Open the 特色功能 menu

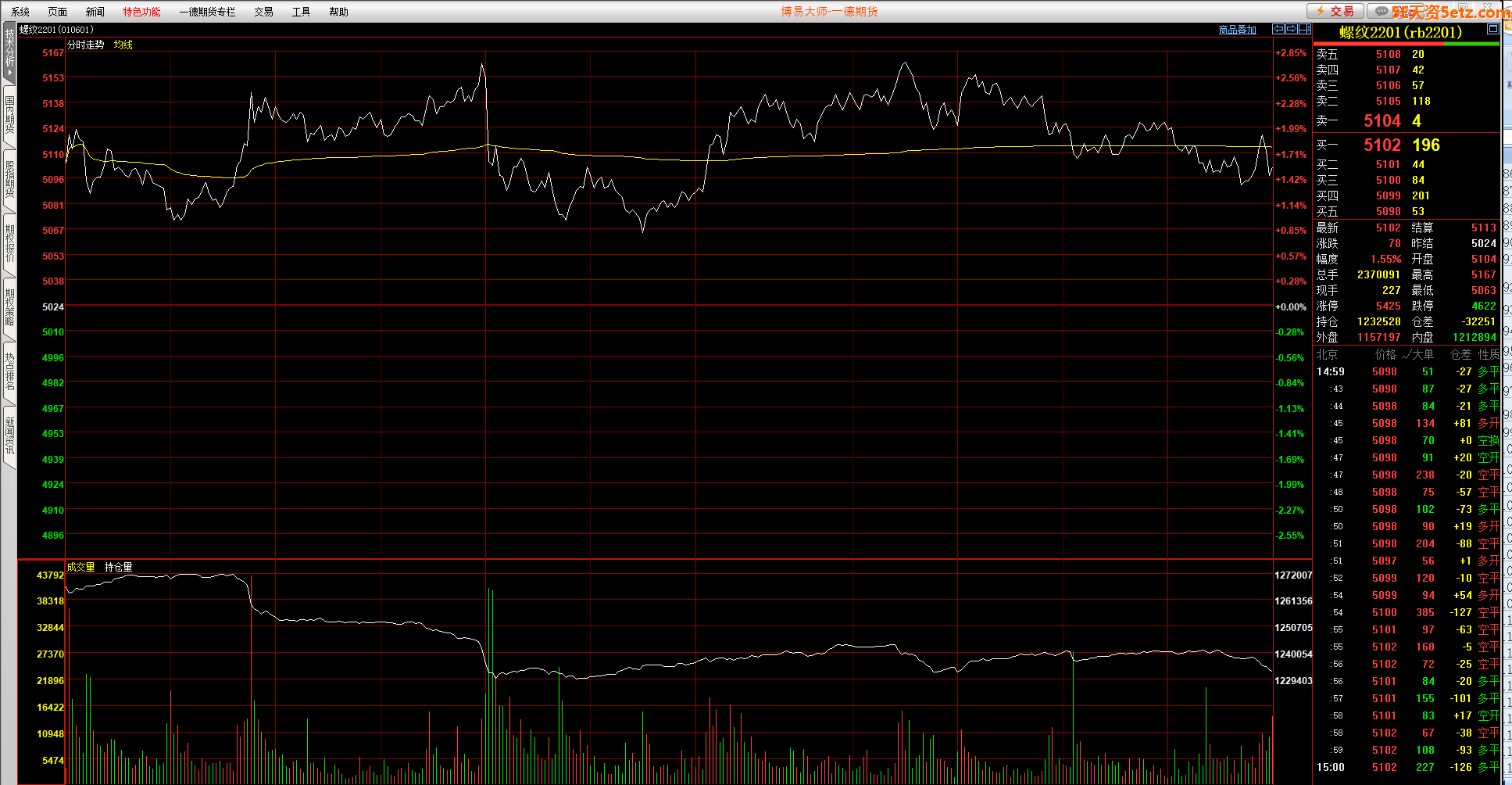[141, 12]
